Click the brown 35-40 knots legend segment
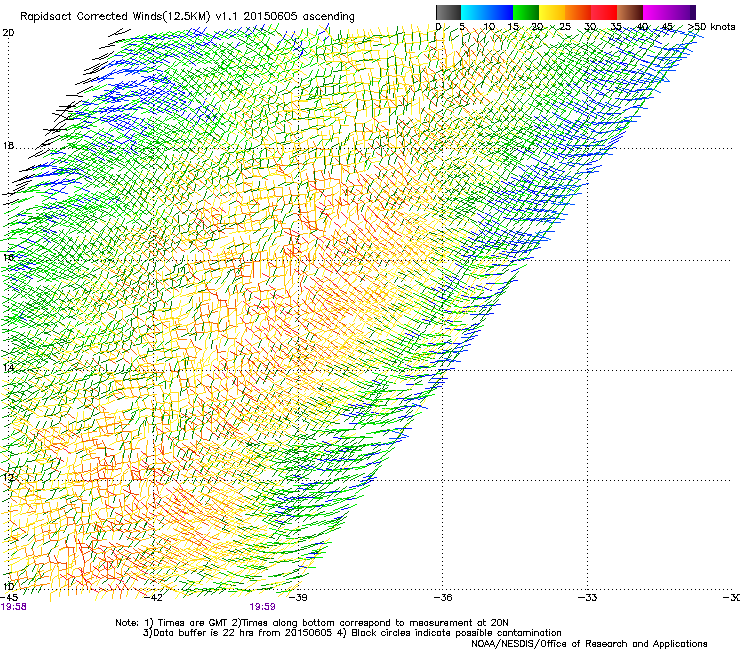The image size is (740, 650). [x=630, y=12]
